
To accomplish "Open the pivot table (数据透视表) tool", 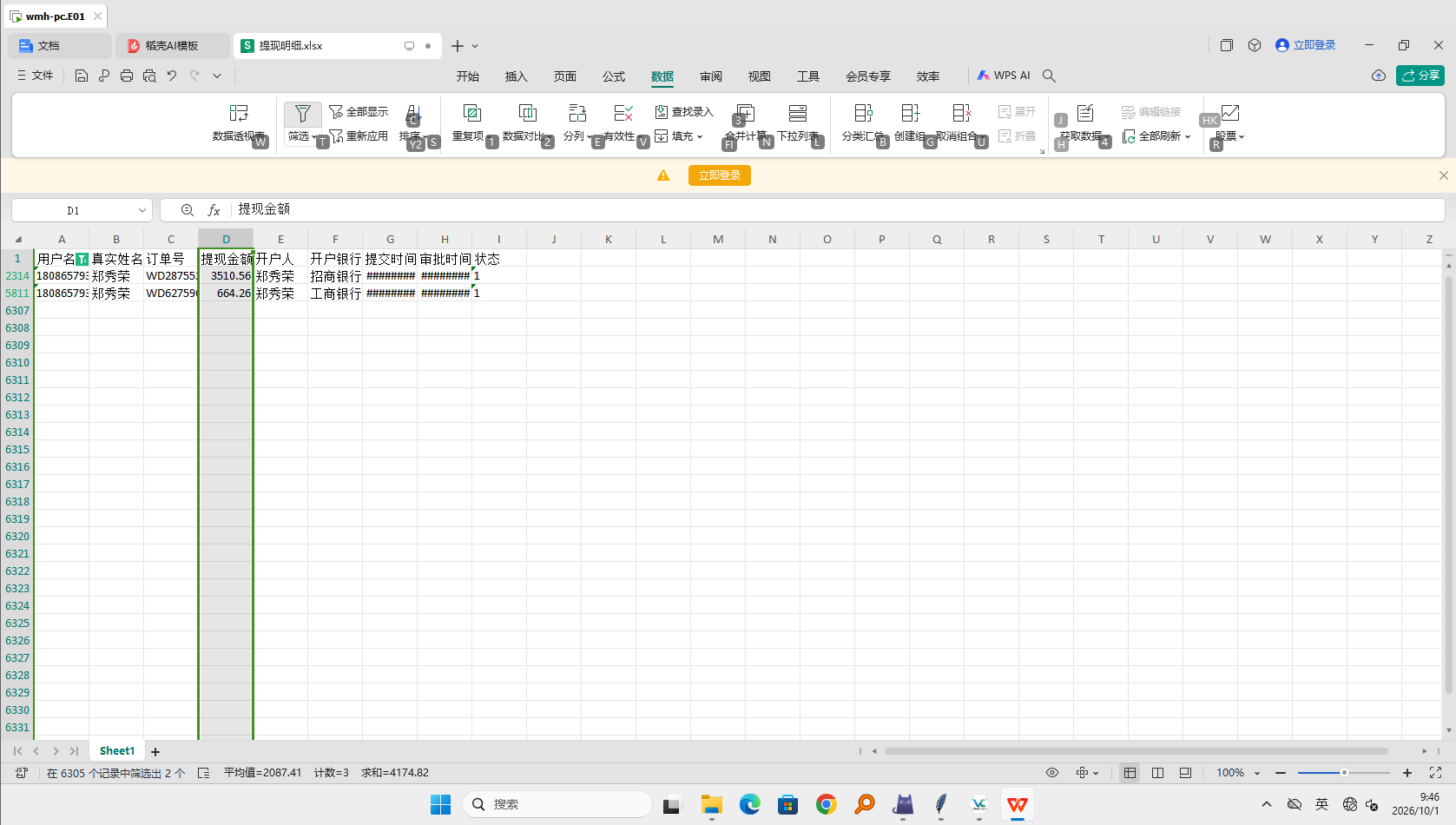I will click(239, 122).
